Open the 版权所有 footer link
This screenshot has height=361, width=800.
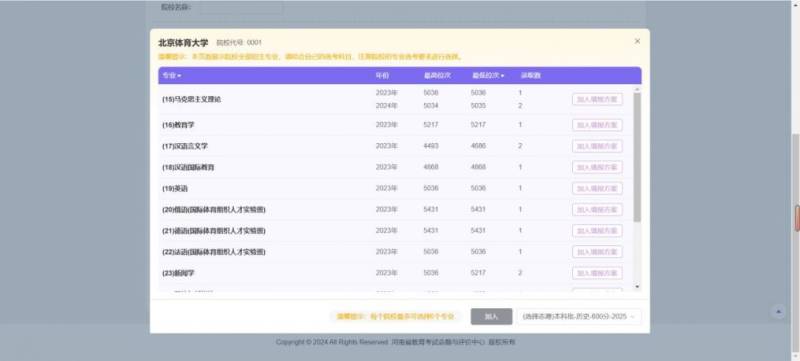[x=502, y=342]
